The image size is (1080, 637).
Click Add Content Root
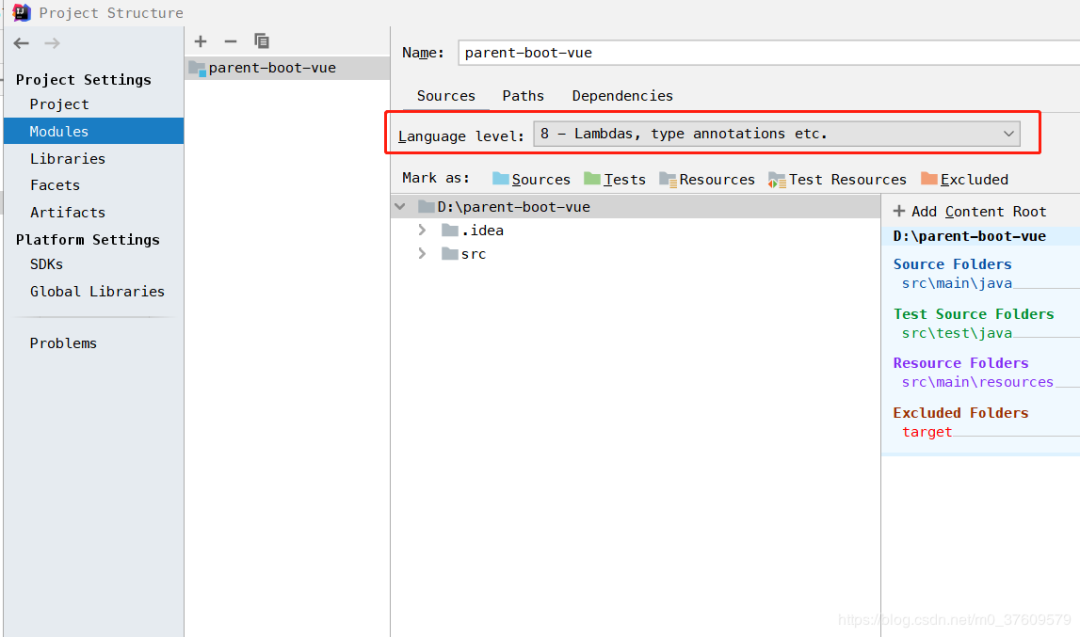[x=970, y=211]
